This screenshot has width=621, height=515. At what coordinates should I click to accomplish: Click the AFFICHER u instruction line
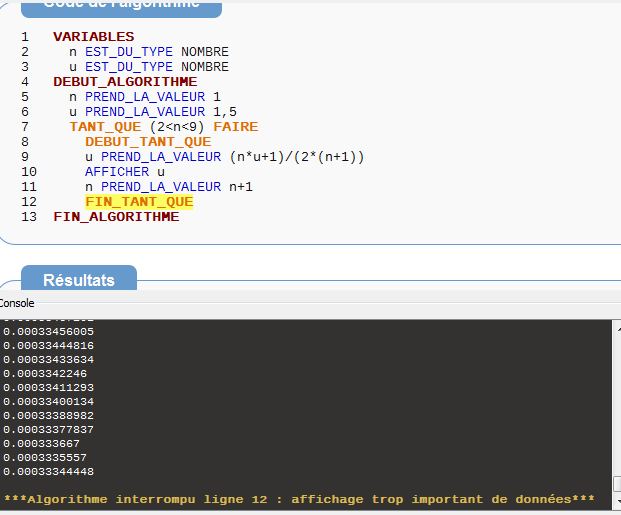coord(125,172)
